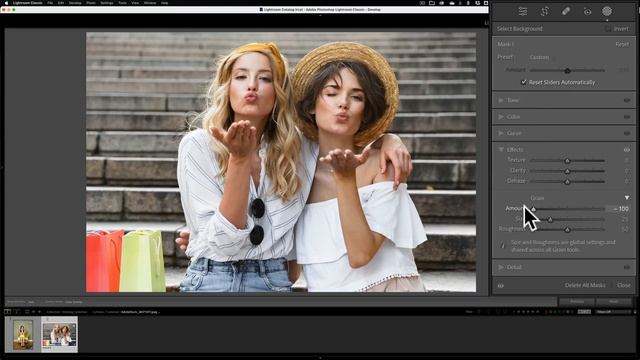Click the mask Amount slider handle
Image resolution: width=640 pixels, height=360 pixels.
567,71
